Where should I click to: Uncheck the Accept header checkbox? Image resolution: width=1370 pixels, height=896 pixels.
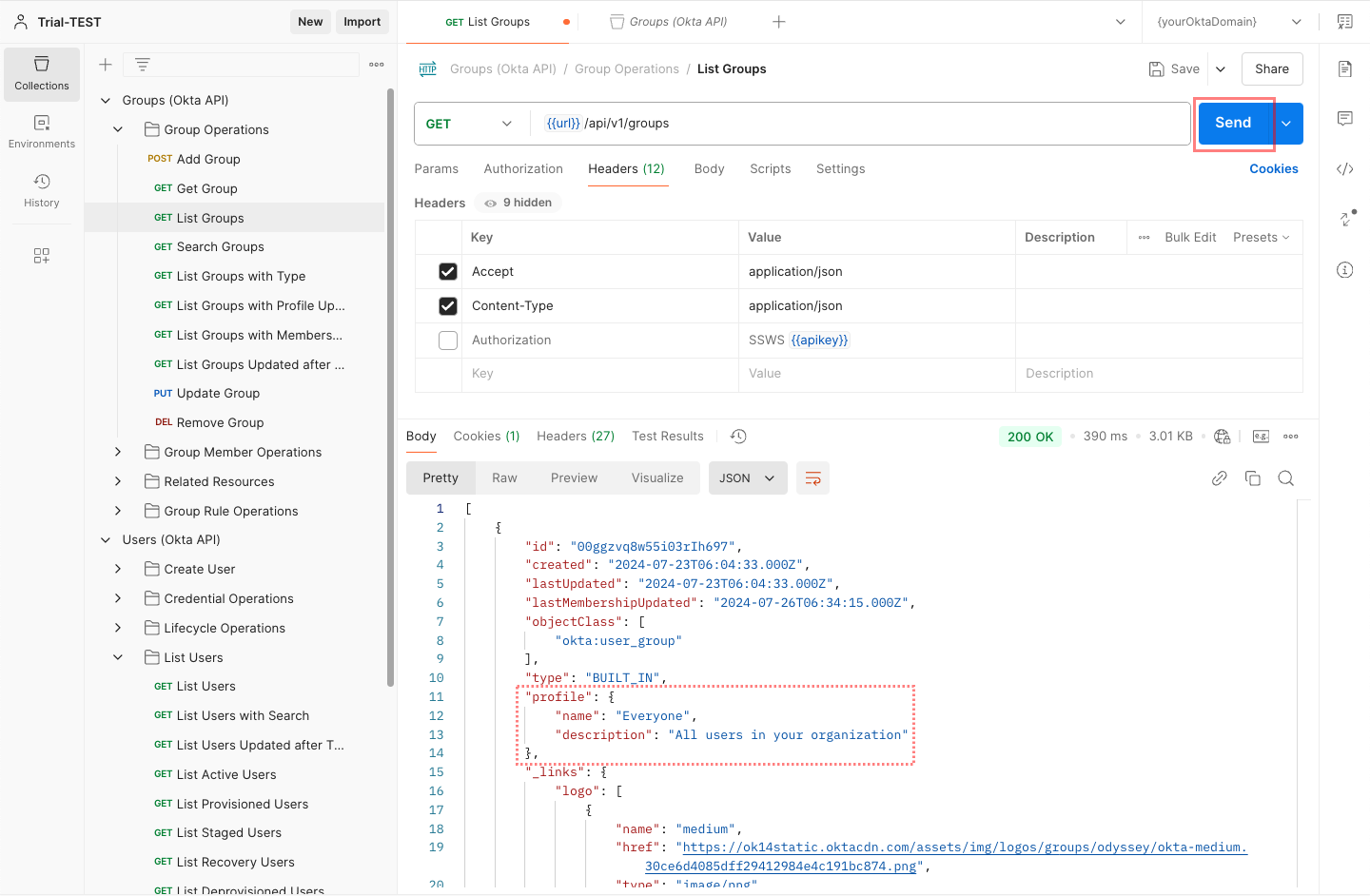pos(448,272)
